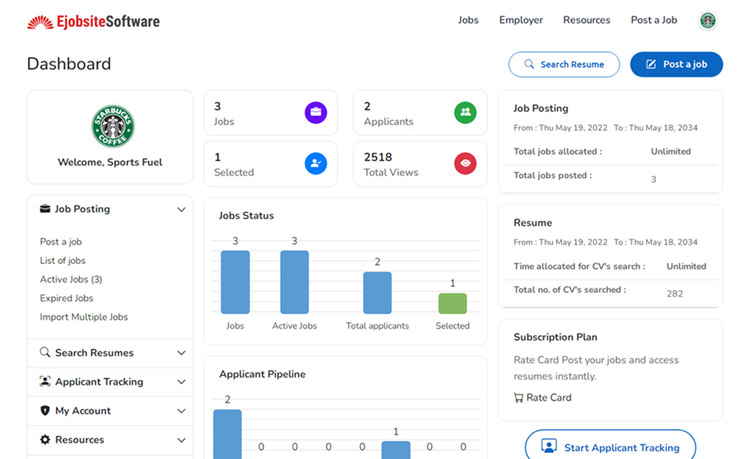The width and height of the screenshot is (750, 459).
Task: Click the 'Time allocated for CV's search :' label
Action: pyautogui.click(x=579, y=266)
